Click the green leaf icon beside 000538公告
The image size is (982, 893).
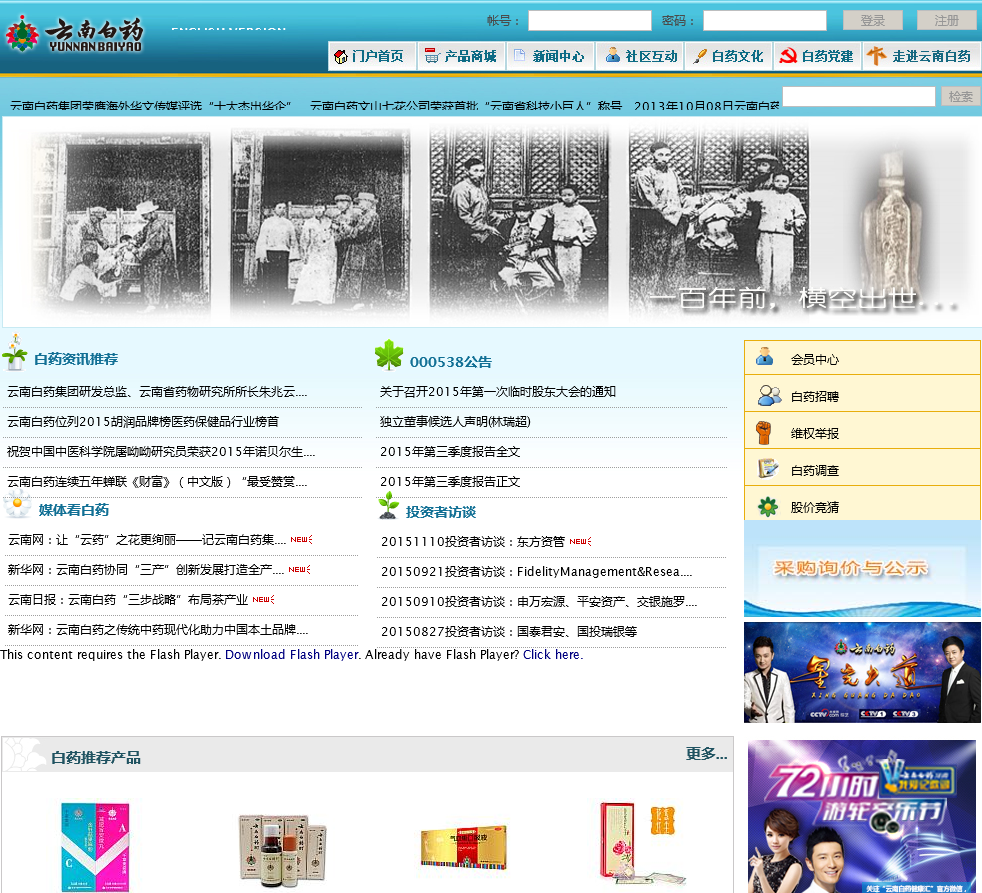[389, 354]
